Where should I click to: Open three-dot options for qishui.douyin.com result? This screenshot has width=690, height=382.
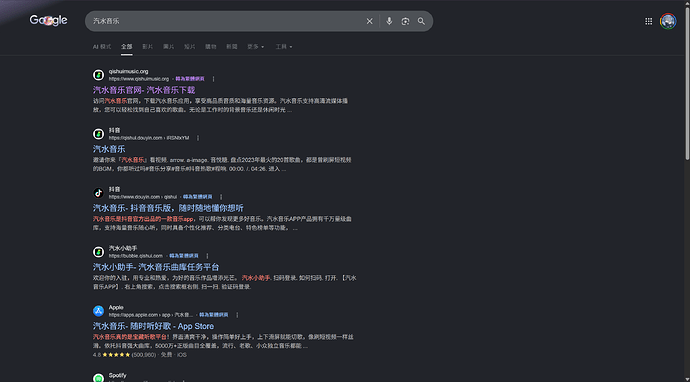198,138
